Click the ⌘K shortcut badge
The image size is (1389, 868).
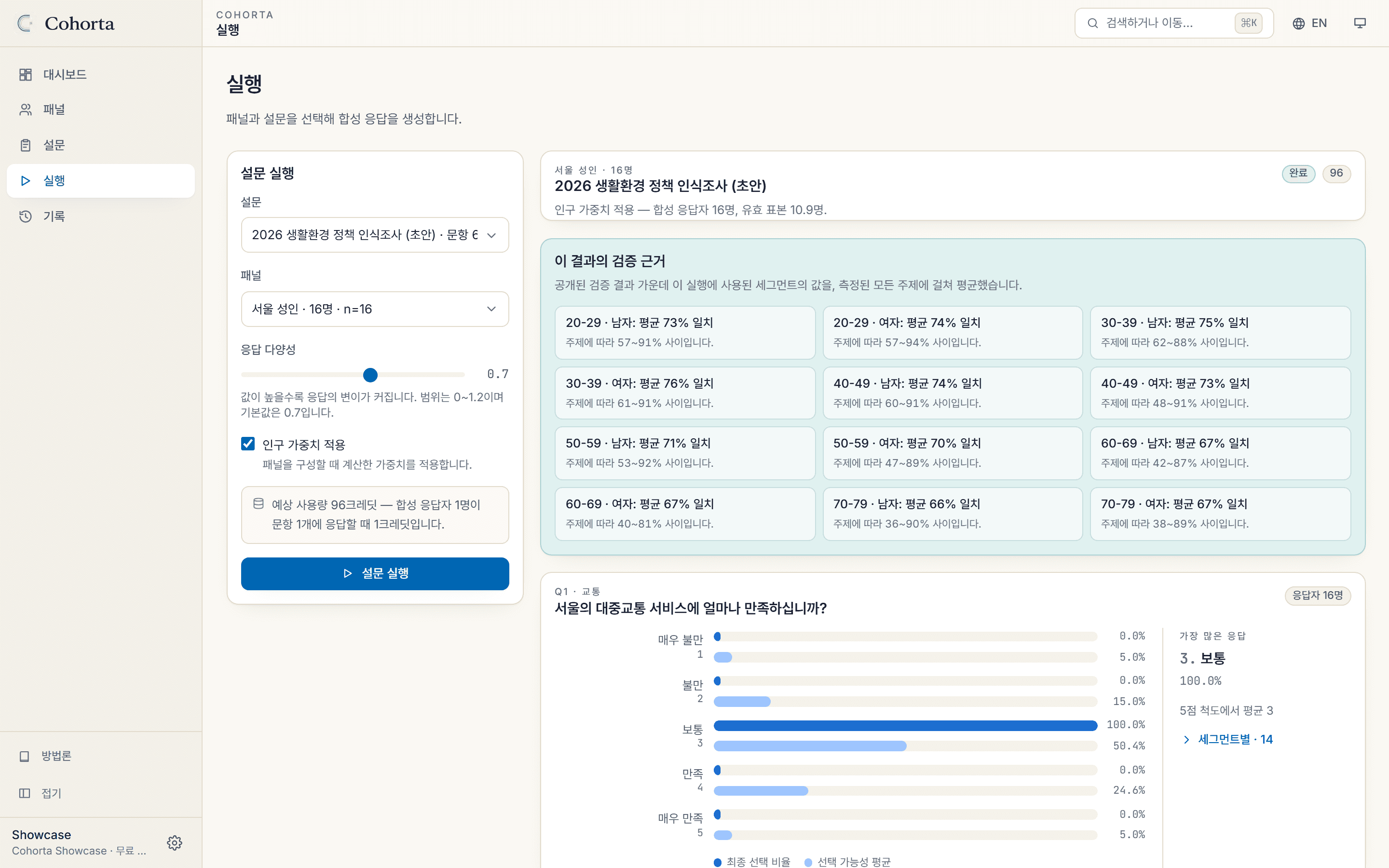1248,23
